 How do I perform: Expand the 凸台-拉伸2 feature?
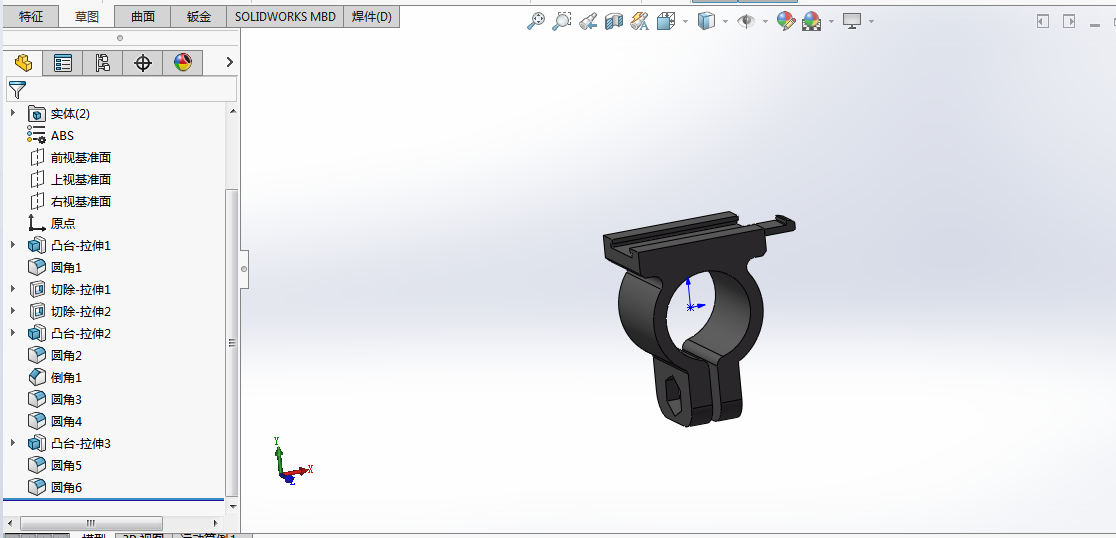pos(12,333)
